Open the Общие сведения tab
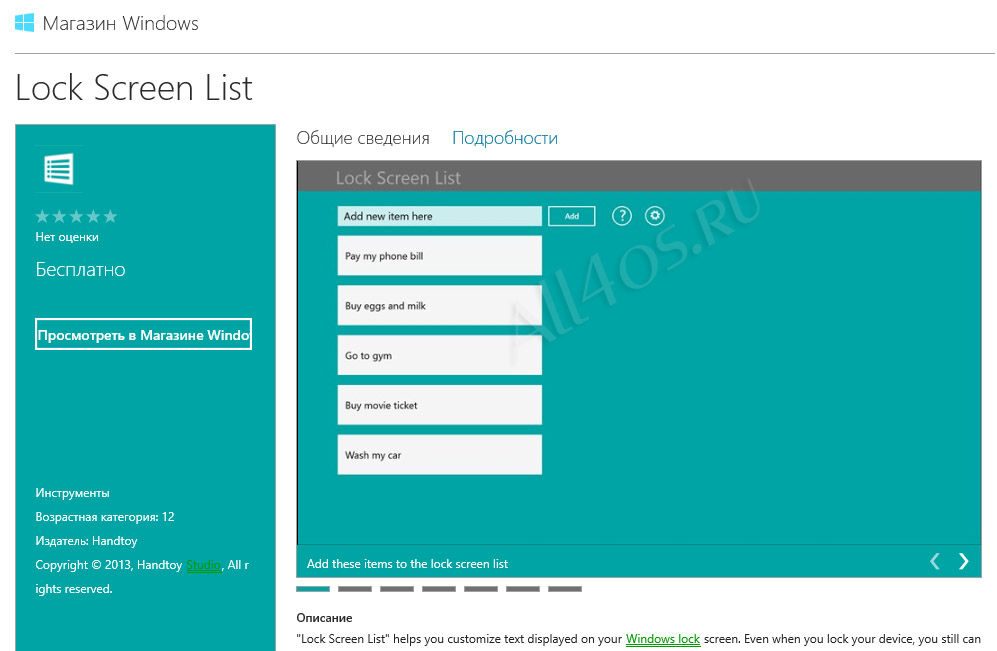This screenshot has width=997, height=651. tap(363, 138)
